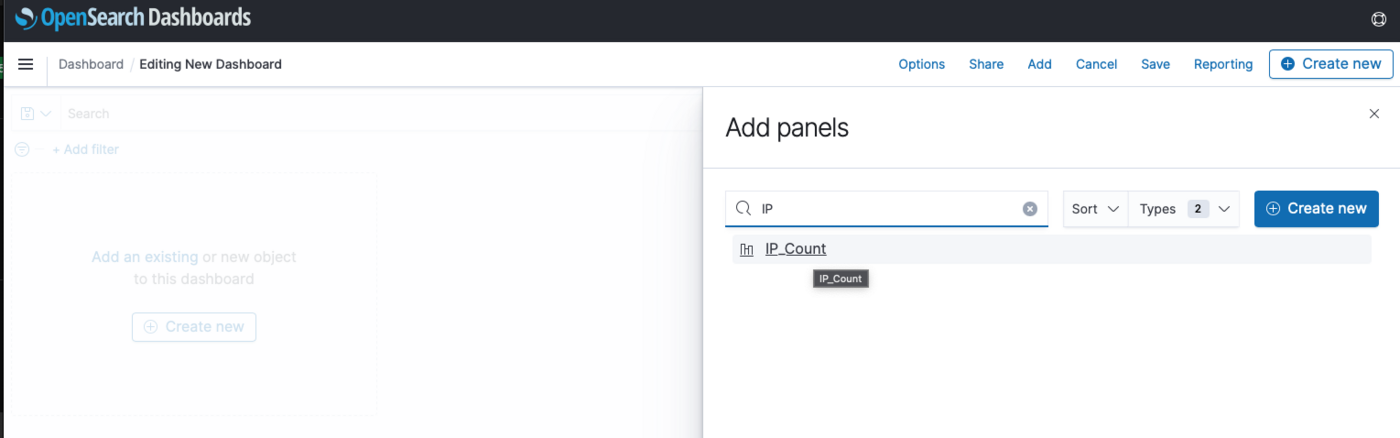
Task: Click the OpenSearch Dashboards logo
Action: (x=133, y=18)
